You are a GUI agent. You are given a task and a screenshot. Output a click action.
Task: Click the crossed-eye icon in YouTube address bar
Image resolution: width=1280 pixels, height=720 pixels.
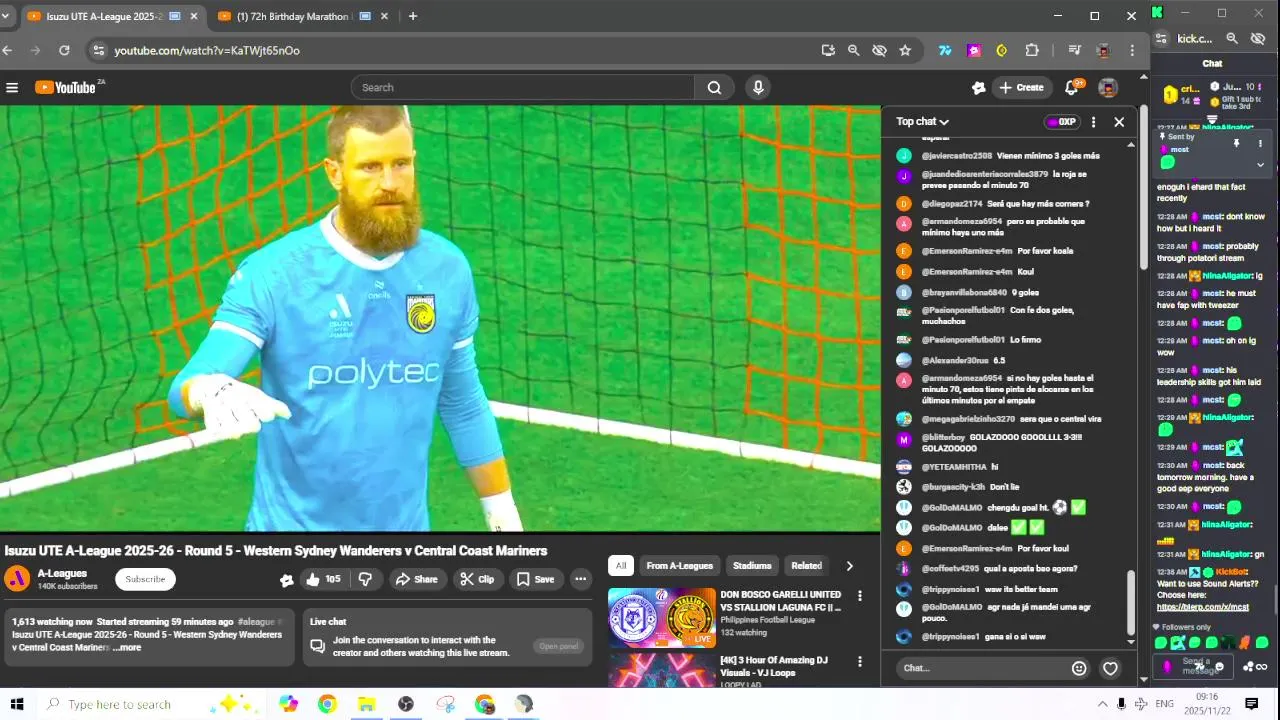point(879,50)
